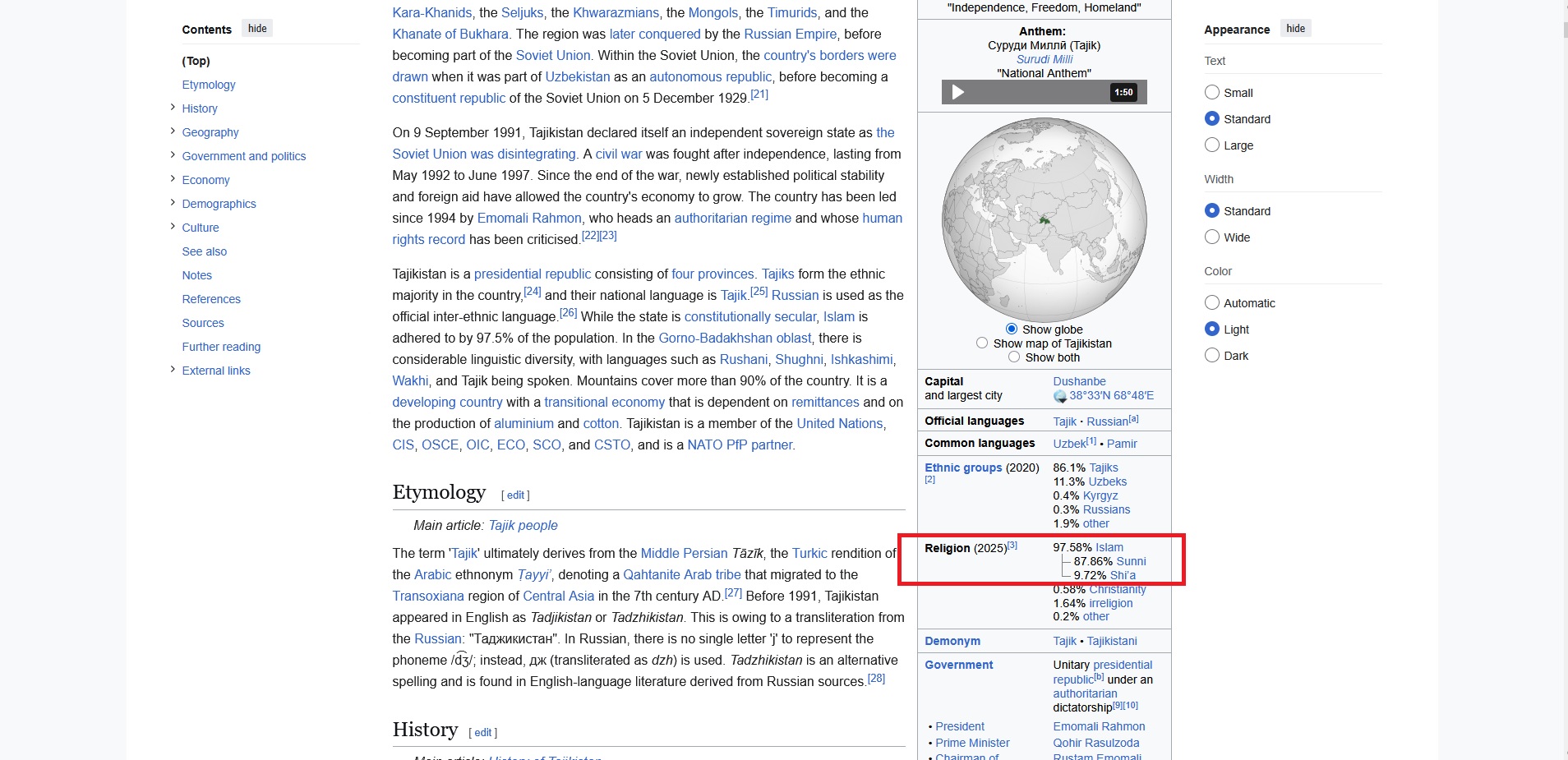Expand External links in Contents
This screenshot has height=760, width=1568.
coord(173,370)
